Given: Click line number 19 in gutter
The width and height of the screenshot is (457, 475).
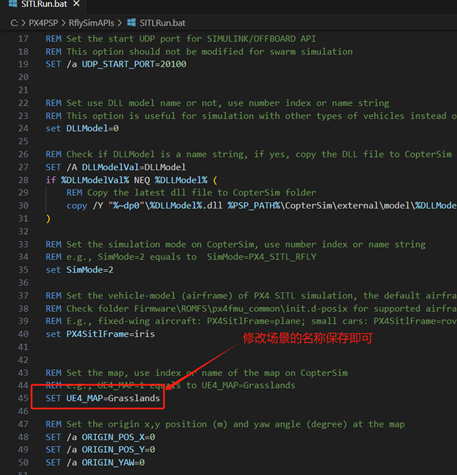Looking at the screenshot, I should click(x=23, y=64).
